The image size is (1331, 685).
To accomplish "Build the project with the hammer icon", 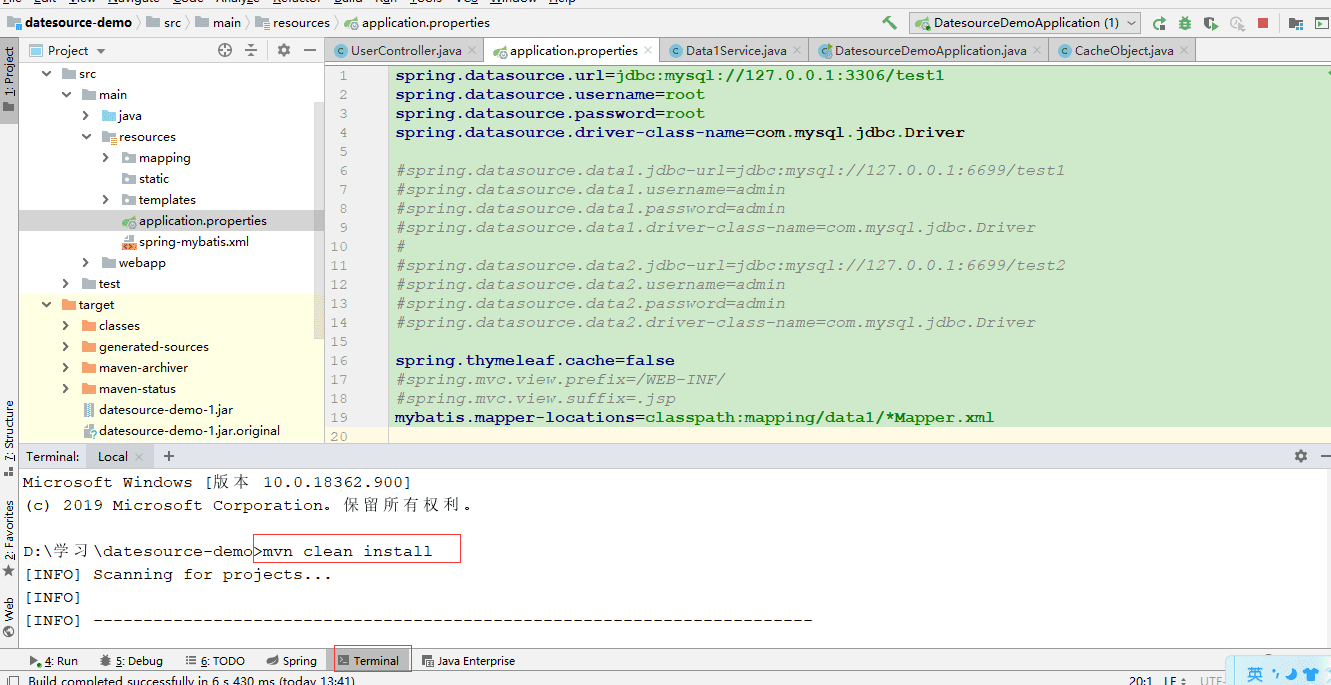I will 889,22.
